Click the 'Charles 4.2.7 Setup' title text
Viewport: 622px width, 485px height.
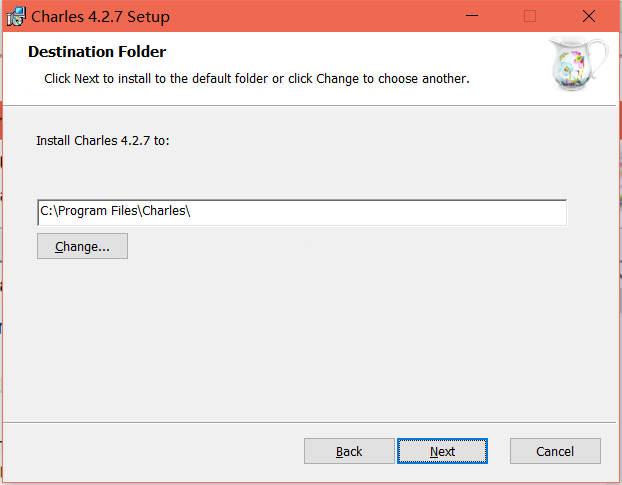[100, 17]
